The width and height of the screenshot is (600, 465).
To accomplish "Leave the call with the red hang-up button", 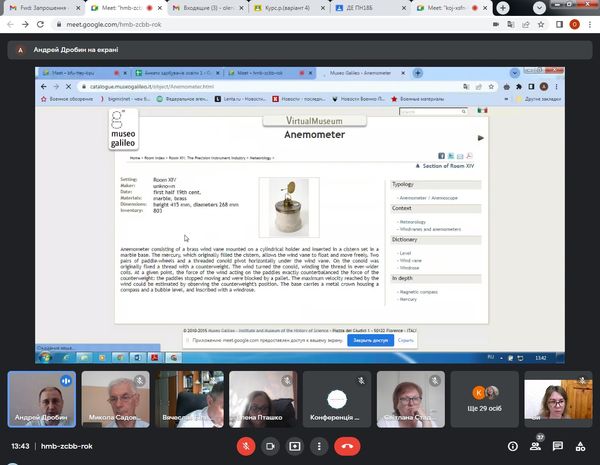I will [347, 446].
